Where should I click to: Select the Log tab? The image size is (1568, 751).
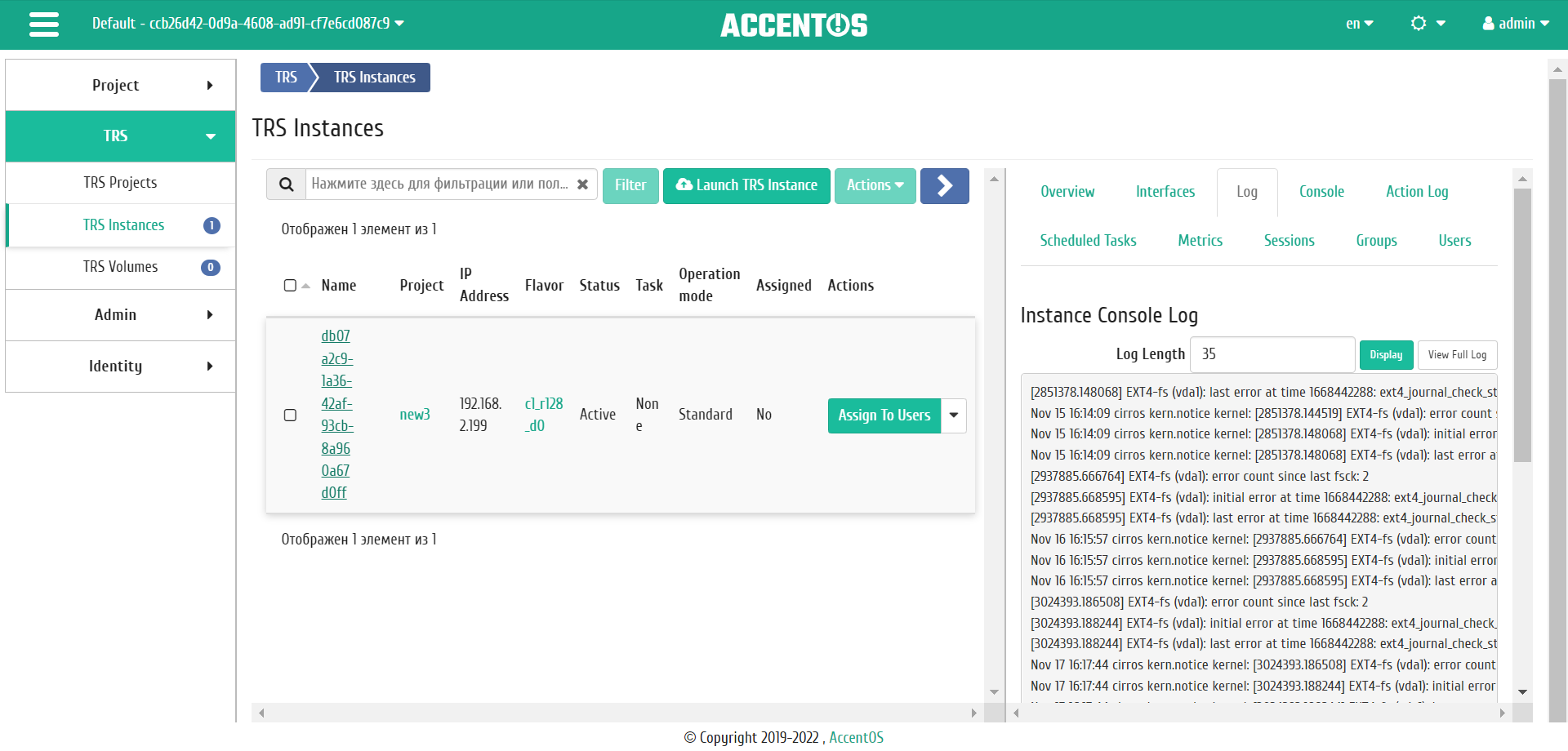pyautogui.click(x=1247, y=192)
